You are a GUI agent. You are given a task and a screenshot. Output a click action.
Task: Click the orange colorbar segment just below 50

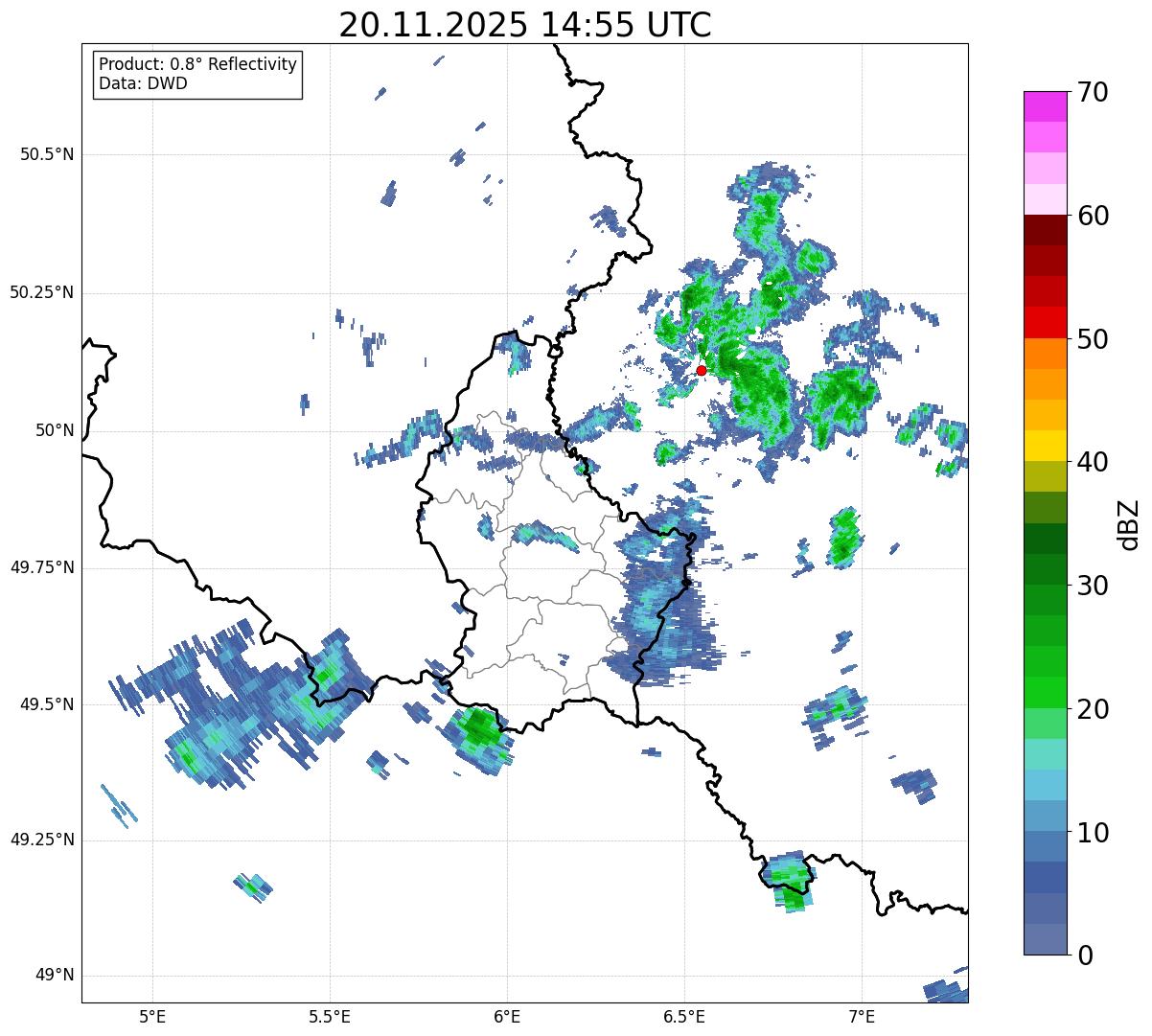[1045, 354]
